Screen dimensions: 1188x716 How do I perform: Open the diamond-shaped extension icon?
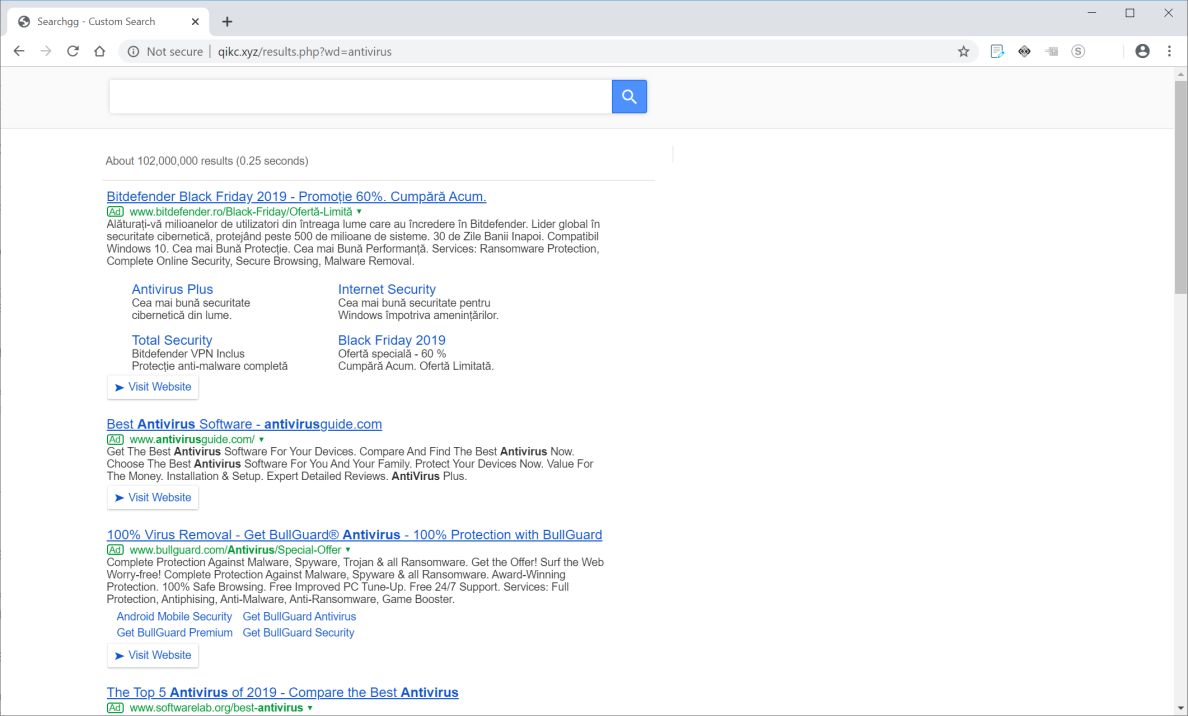click(1024, 52)
